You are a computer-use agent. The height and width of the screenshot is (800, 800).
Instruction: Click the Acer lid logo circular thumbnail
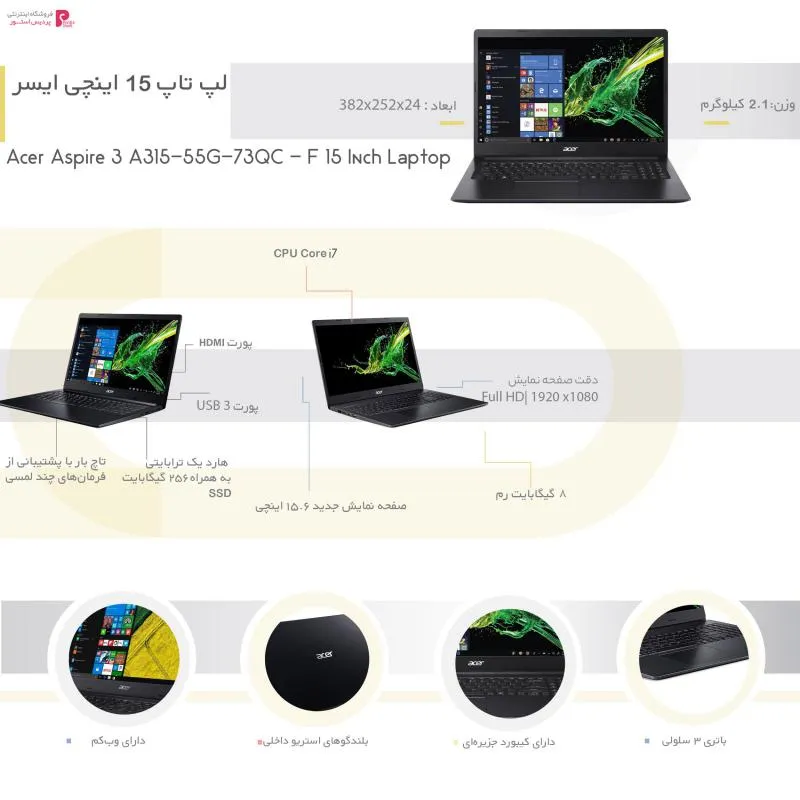[x=317, y=662]
